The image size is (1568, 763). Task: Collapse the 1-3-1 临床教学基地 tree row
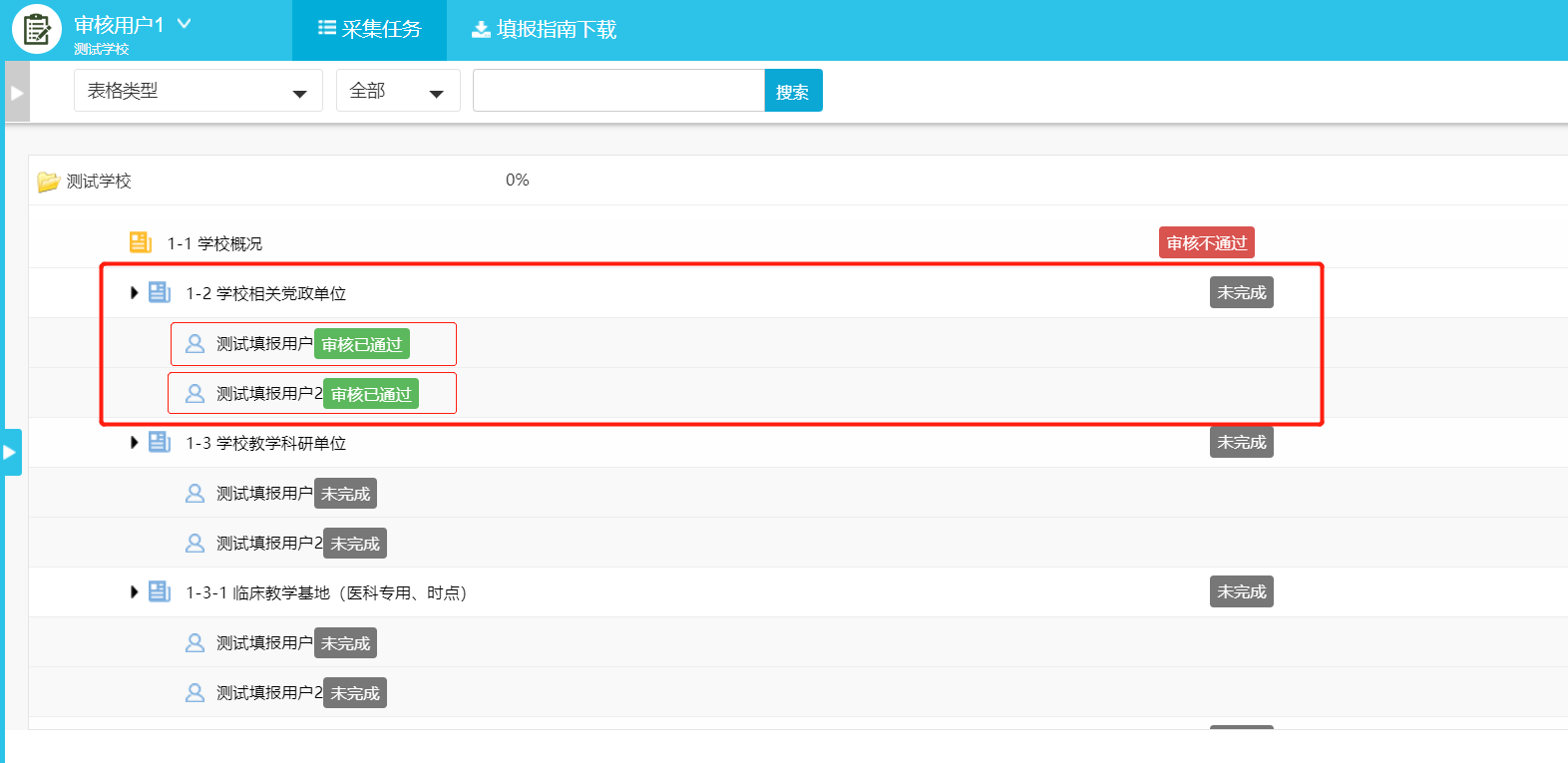(x=134, y=591)
